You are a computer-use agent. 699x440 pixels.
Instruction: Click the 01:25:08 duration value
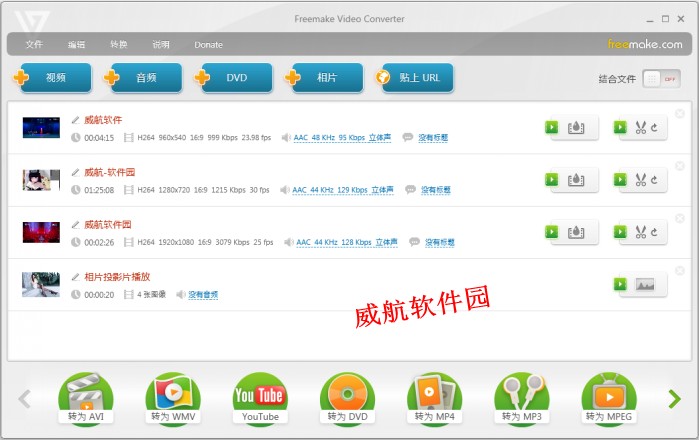[99, 190]
